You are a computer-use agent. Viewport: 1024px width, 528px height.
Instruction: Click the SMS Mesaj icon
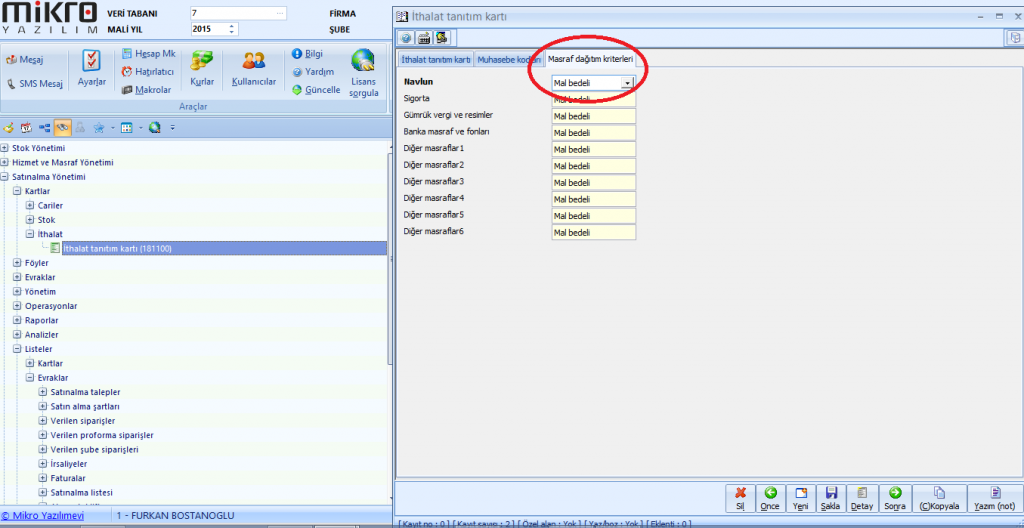(34, 84)
